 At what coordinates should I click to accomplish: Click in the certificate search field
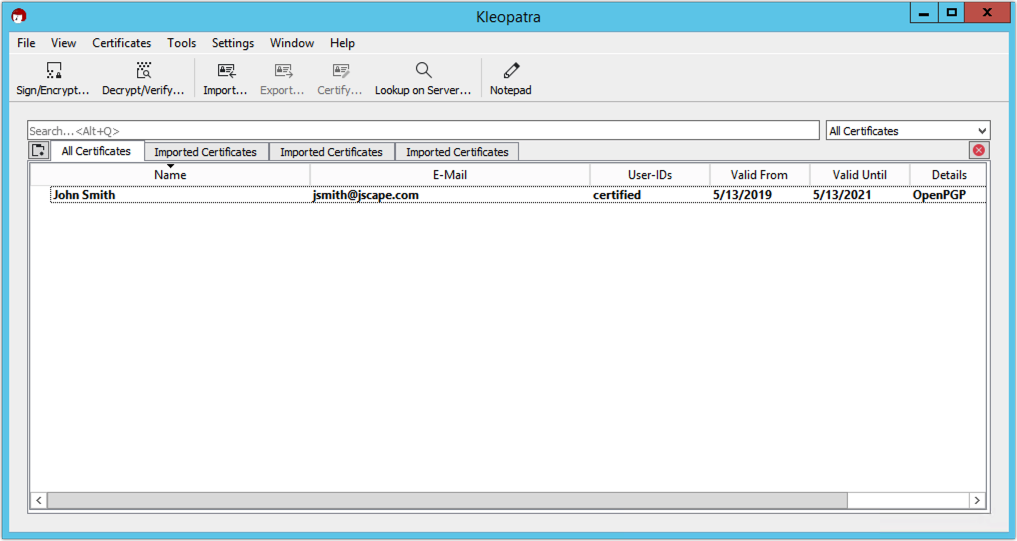tap(422, 131)
